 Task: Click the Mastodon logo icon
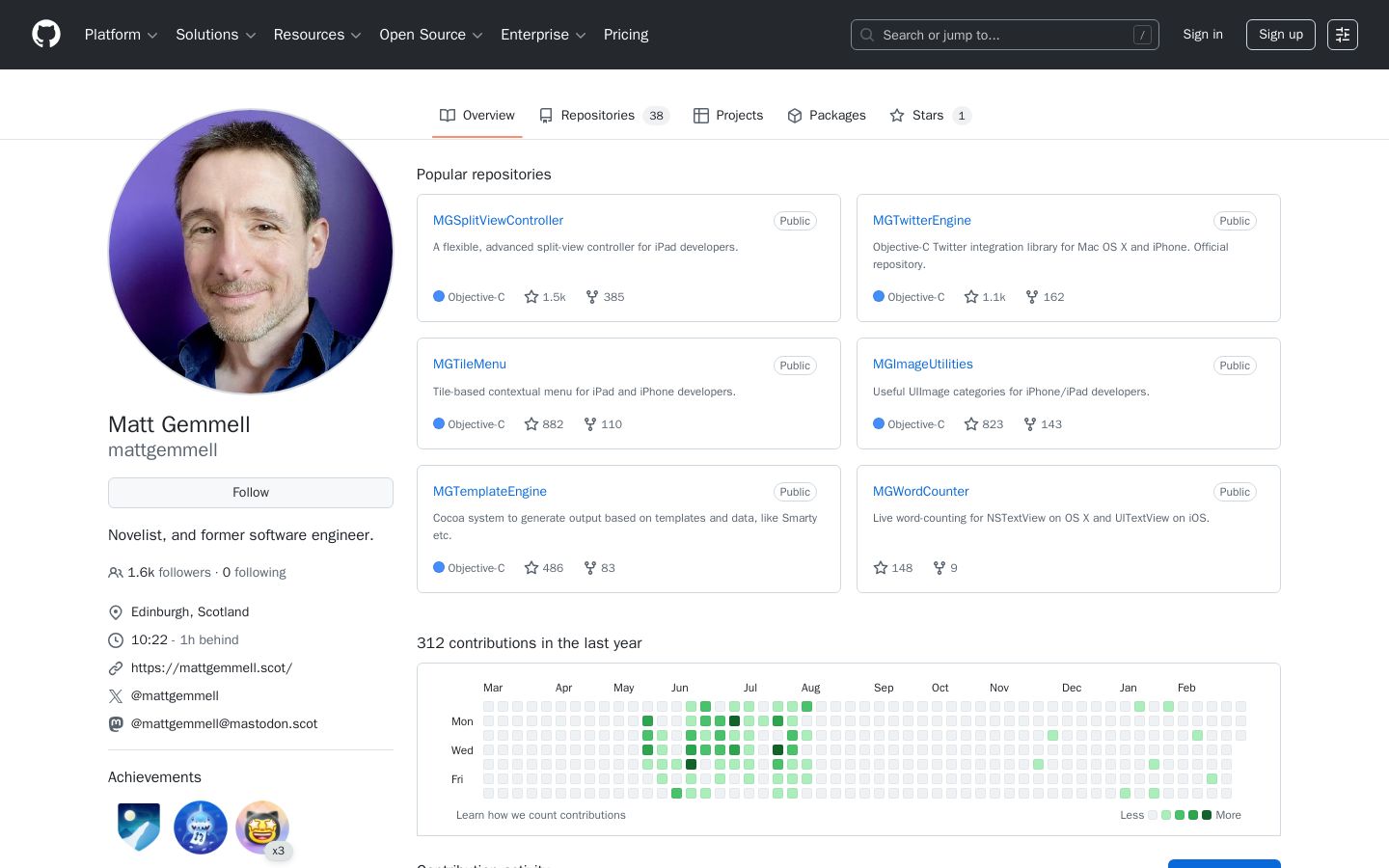(x=116, y=724)
